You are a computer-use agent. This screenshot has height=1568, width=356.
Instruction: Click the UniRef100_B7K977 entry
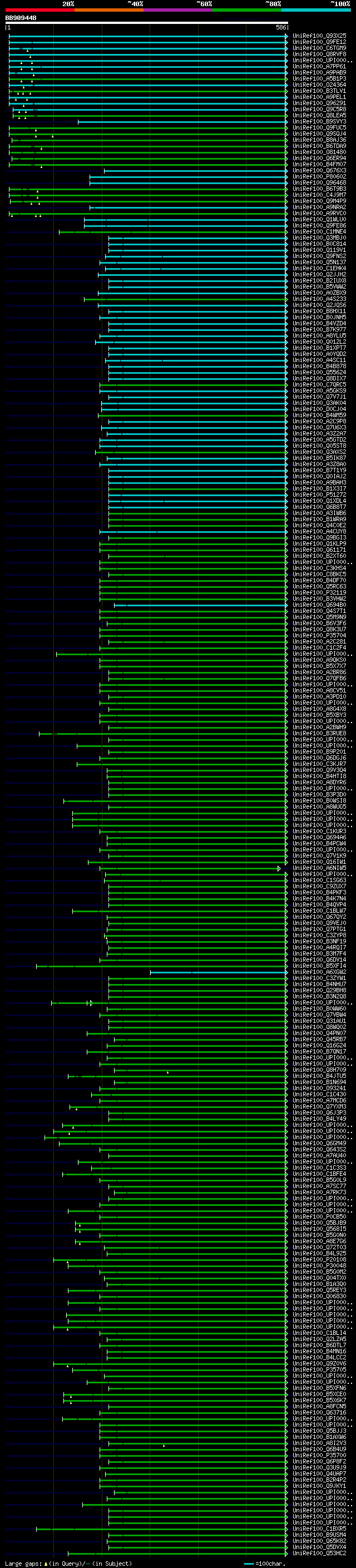319,329
